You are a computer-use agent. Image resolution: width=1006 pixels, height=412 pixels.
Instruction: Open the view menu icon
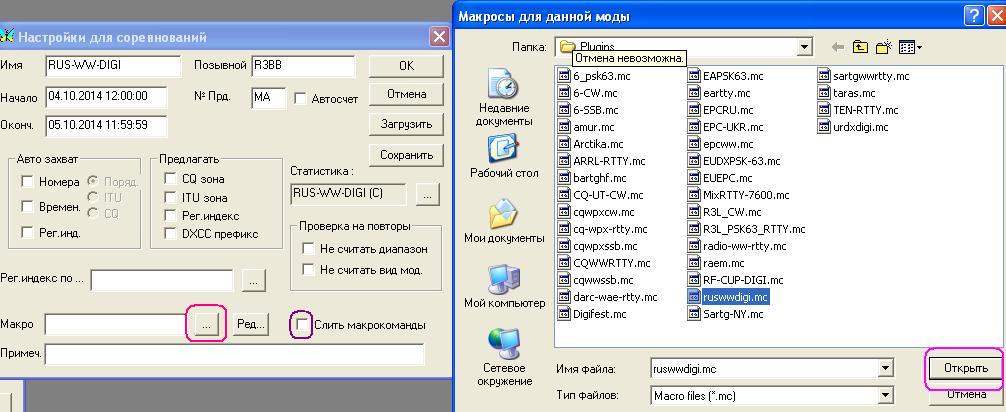pyautogui.click(x=910, y=47)
